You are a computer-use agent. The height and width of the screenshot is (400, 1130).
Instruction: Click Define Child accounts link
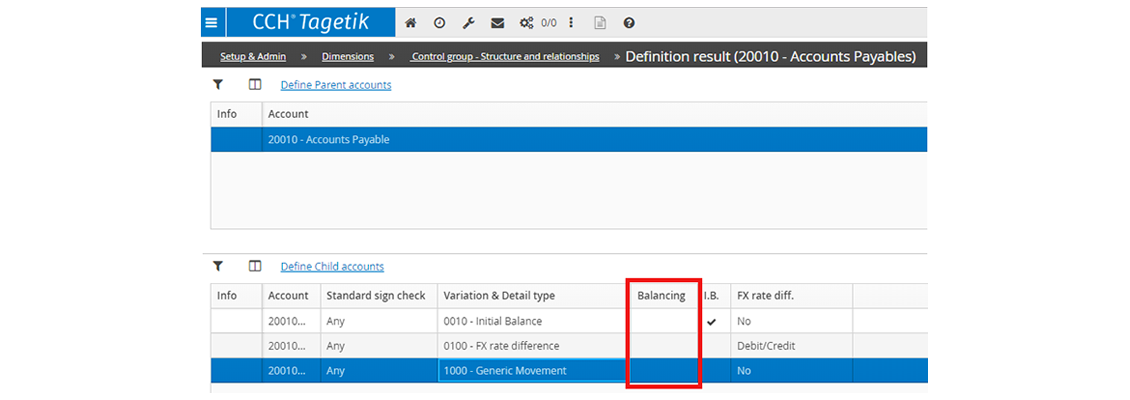pyautogui.click(x=332, y=267)
